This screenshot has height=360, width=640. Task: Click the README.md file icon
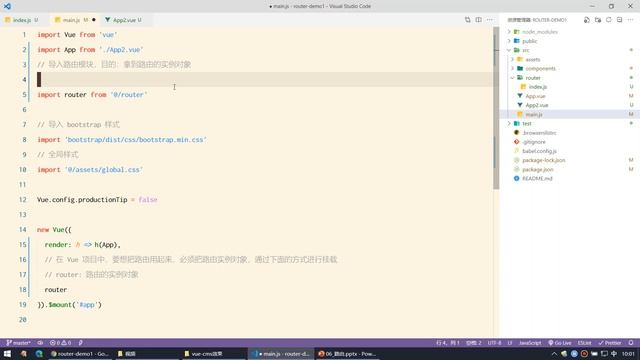(516, 178)
